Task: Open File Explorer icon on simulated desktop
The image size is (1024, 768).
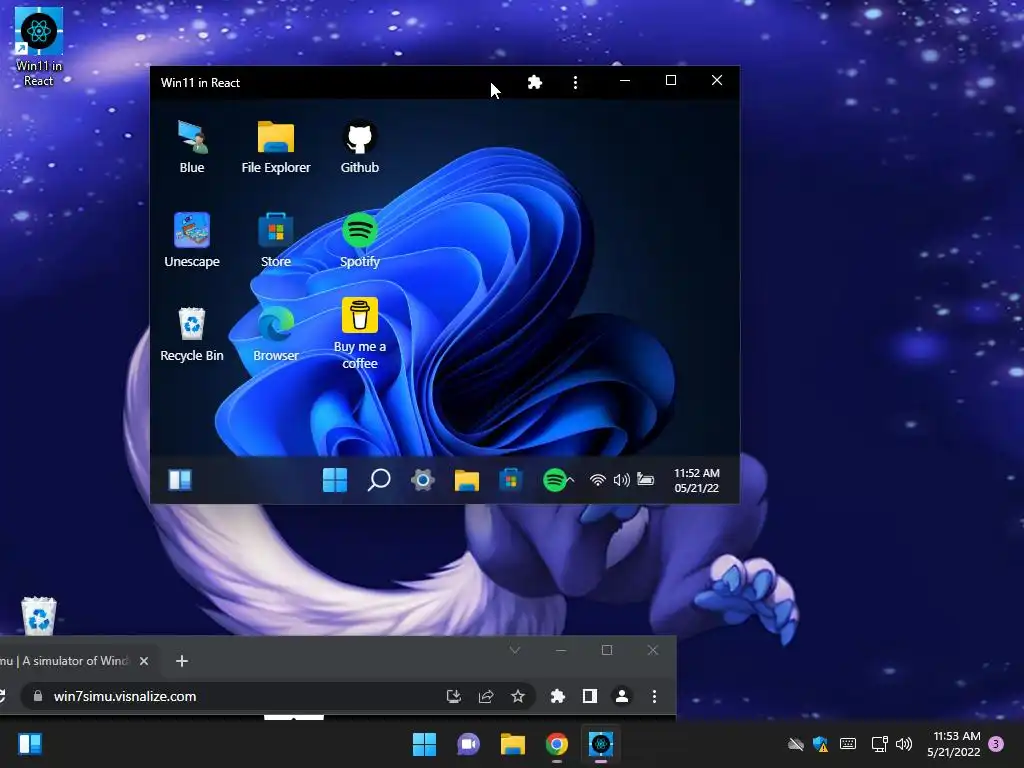Action: pos(276,147)
